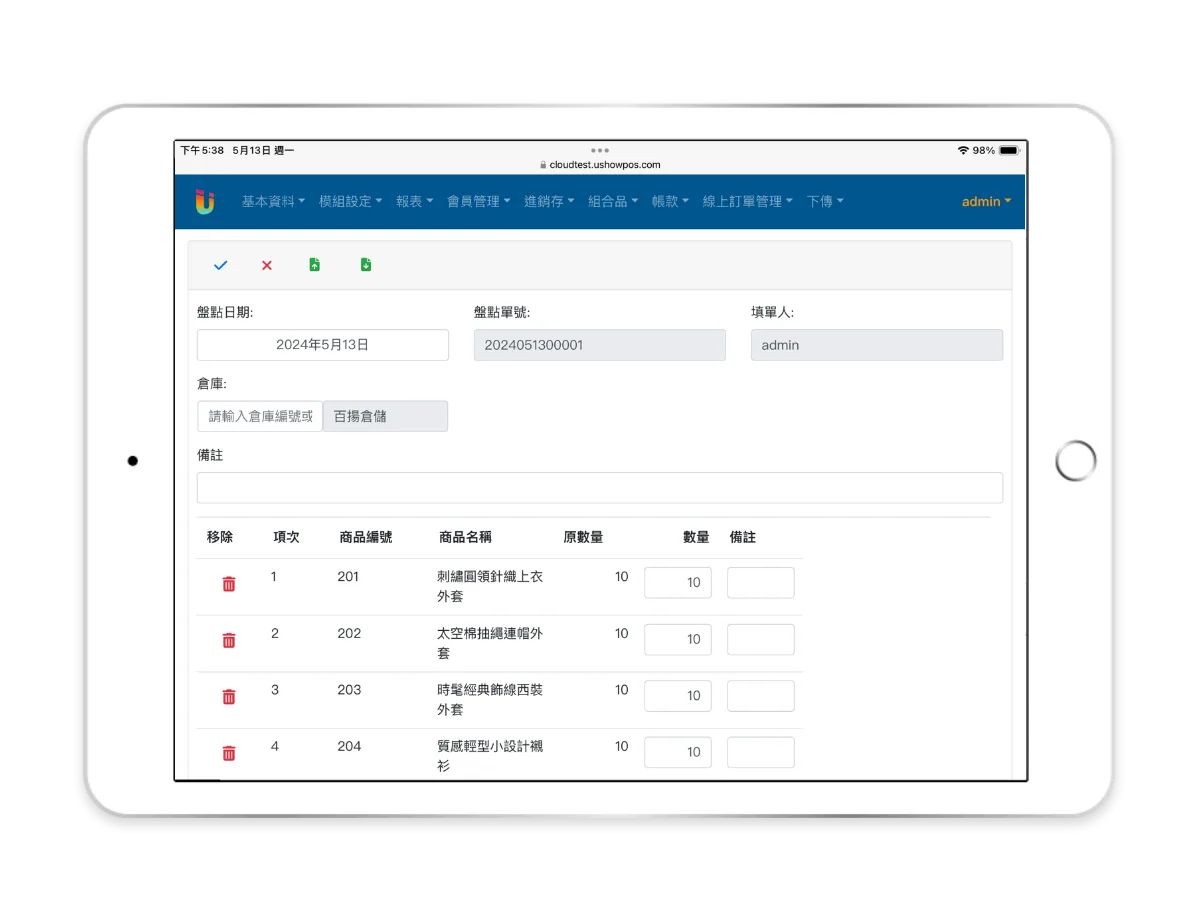Open the 進銷存 menu
1200x920 pixels.
pos(549,201)
